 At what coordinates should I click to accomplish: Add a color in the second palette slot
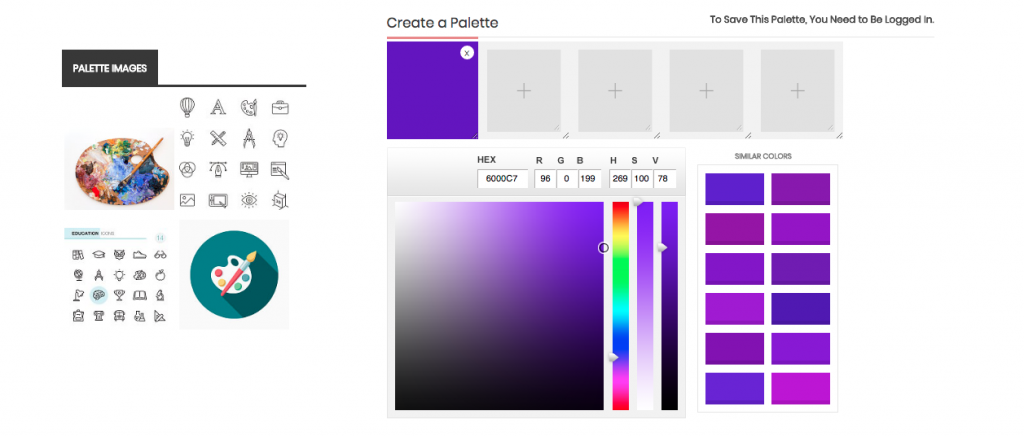pyautogui.click(x=523, y=91)
